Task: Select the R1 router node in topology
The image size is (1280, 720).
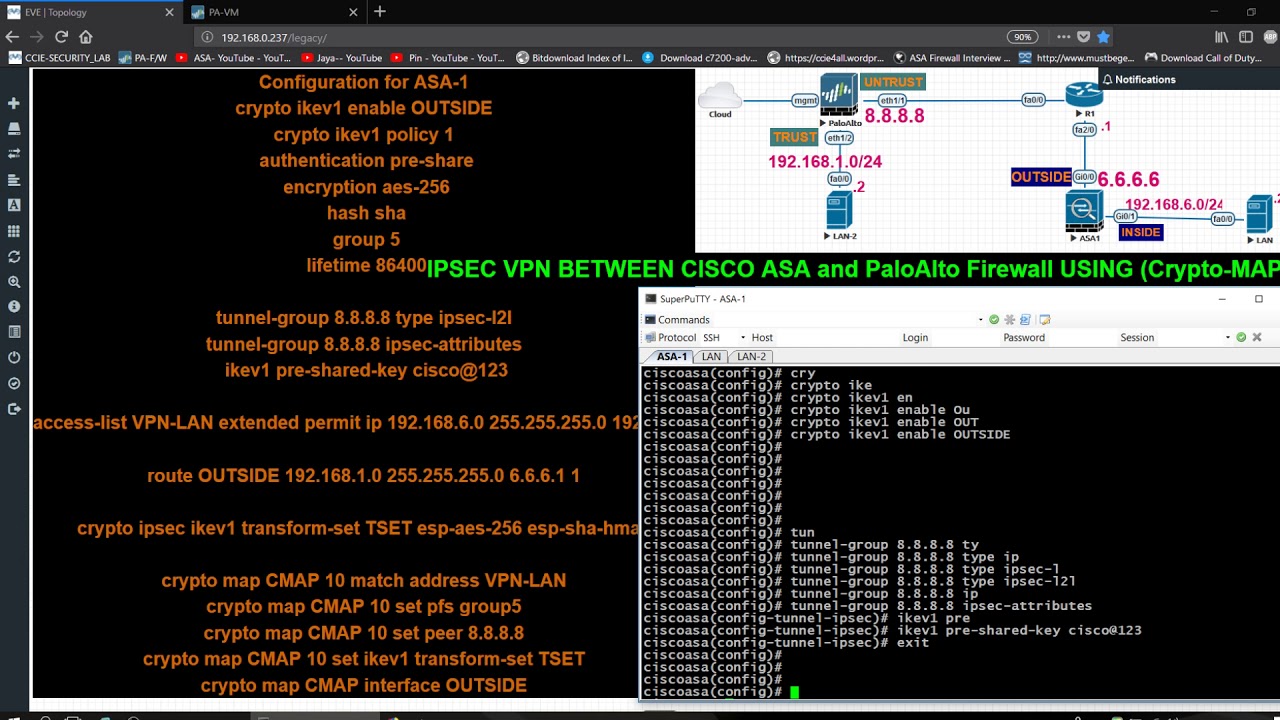Action: [1084, 95]
